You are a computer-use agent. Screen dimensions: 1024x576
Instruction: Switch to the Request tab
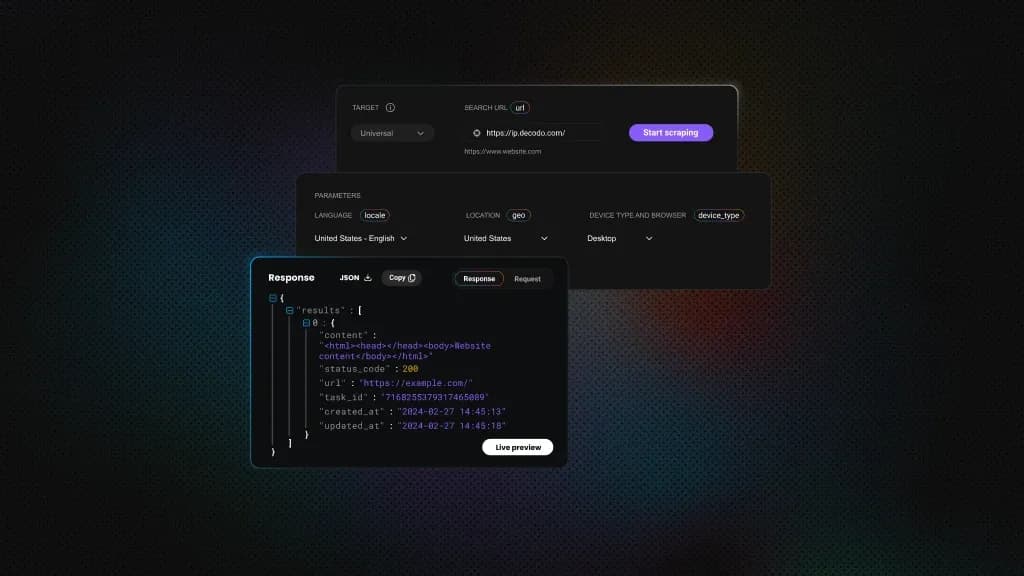click(x=527, y=279)
